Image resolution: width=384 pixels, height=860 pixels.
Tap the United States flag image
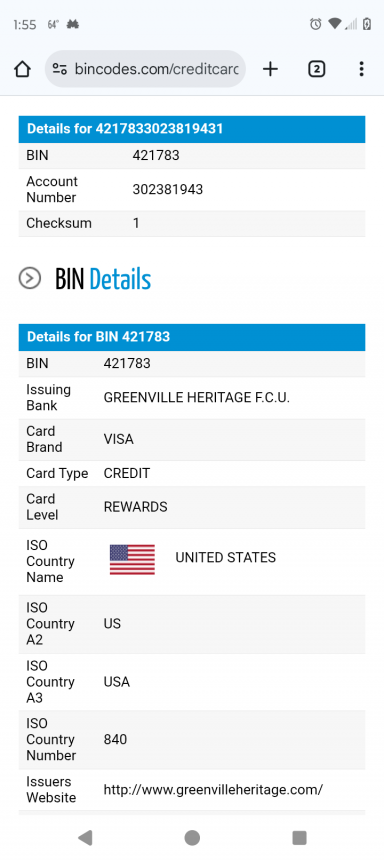[x=132, y=559]
